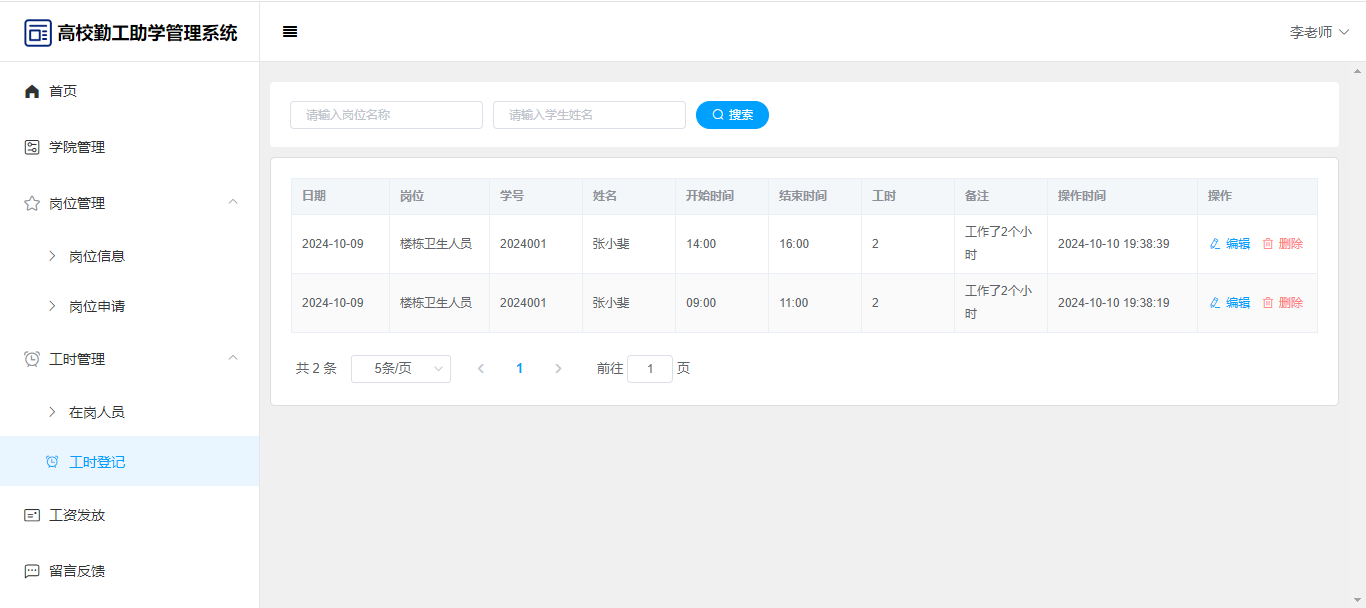Open 学院管理 in sidebar
The height and width of the screenshot is (608, 1366).
click(x=77, y=147)
